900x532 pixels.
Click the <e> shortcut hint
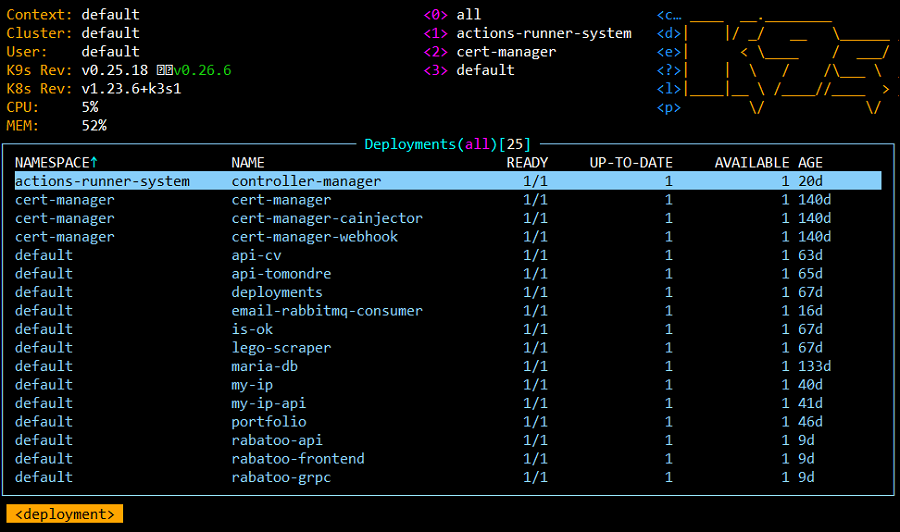[669, 52]
